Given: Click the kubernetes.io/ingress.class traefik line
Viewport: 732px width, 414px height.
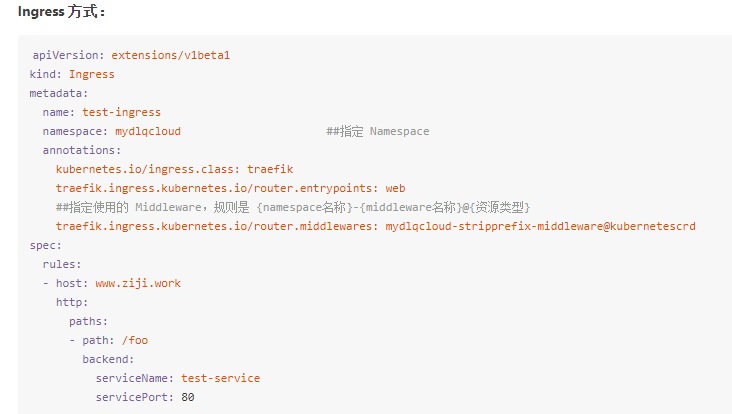Looking at the screenshot, I should tap(175, 169).
